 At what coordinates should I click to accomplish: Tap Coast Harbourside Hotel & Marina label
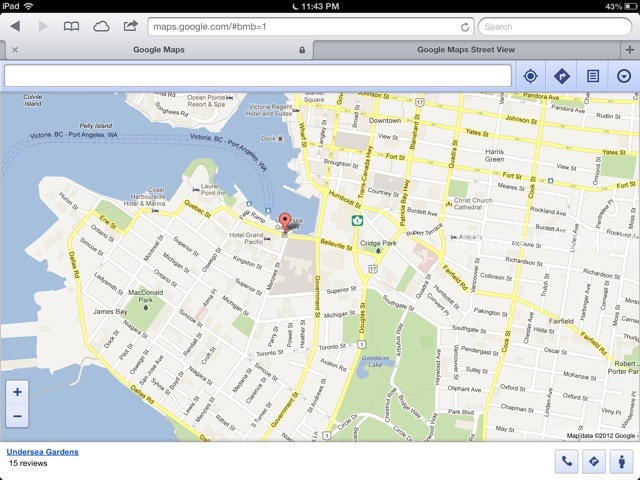[144, 196]
